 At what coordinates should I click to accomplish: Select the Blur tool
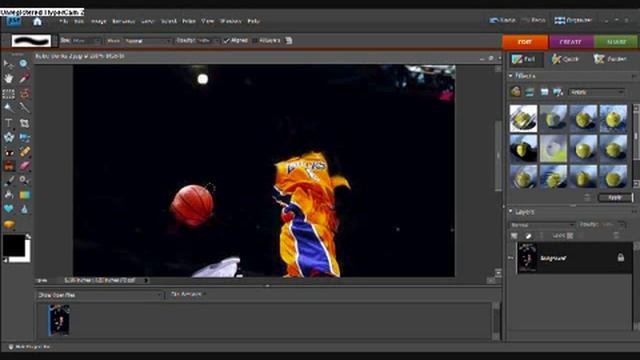coord(24,209)
